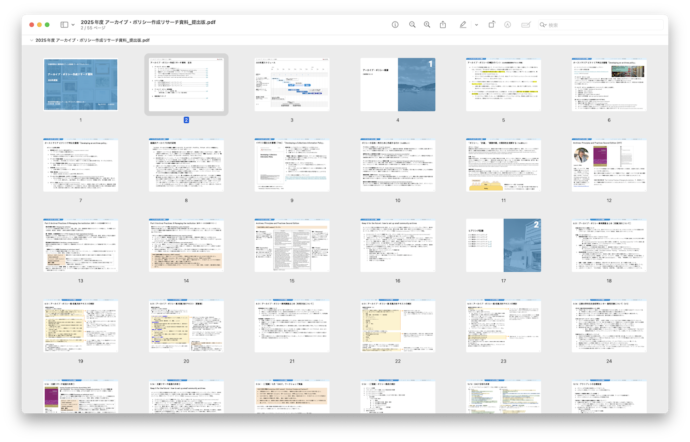Image resolution: width=690 pixels, height=442 pixels.
Task: Click the highlighted page 2 thumbnail
Action: click(x=186, y=85)
